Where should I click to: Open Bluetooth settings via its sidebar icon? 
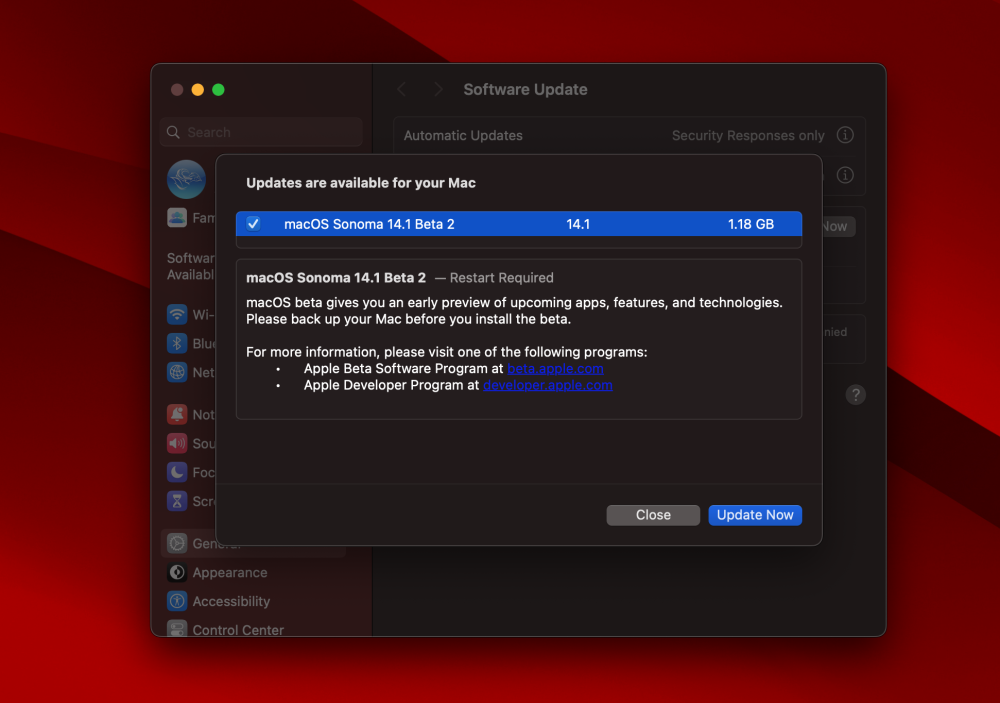click(x=177, y=343)
